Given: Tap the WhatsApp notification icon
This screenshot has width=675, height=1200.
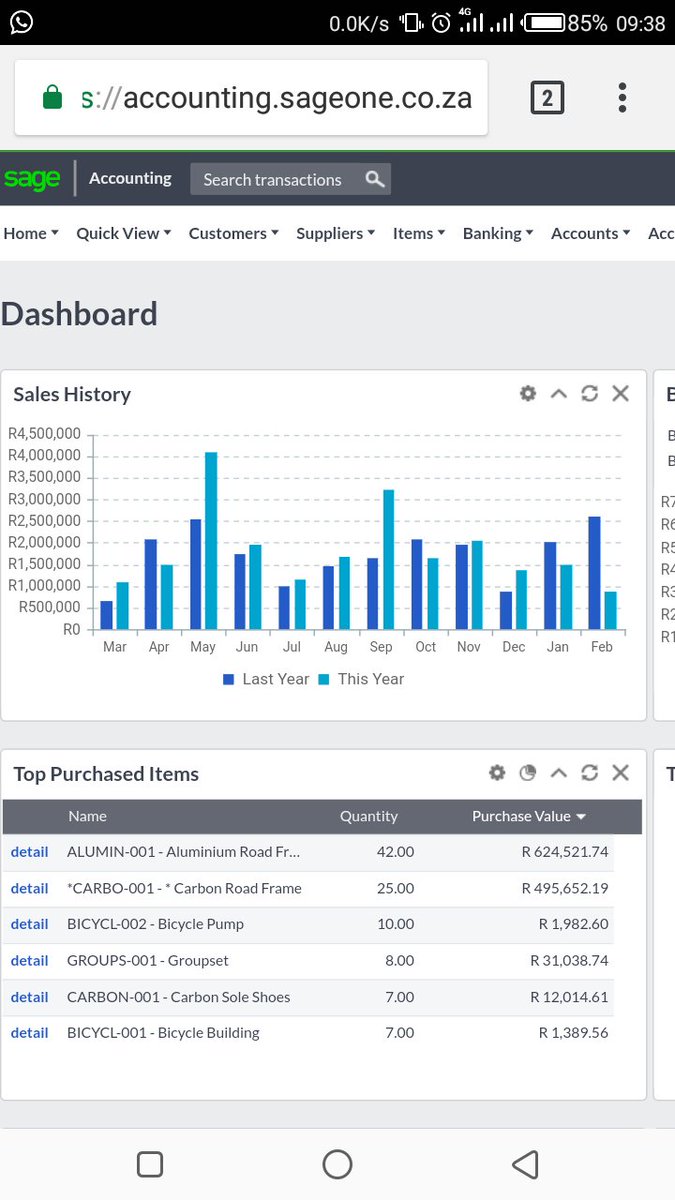Looking at the screenshot, I should coord(20,21).
